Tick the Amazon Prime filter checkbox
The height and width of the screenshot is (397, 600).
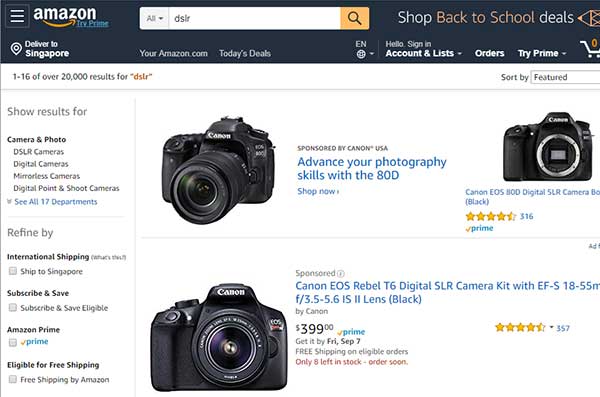pos(13,342)
